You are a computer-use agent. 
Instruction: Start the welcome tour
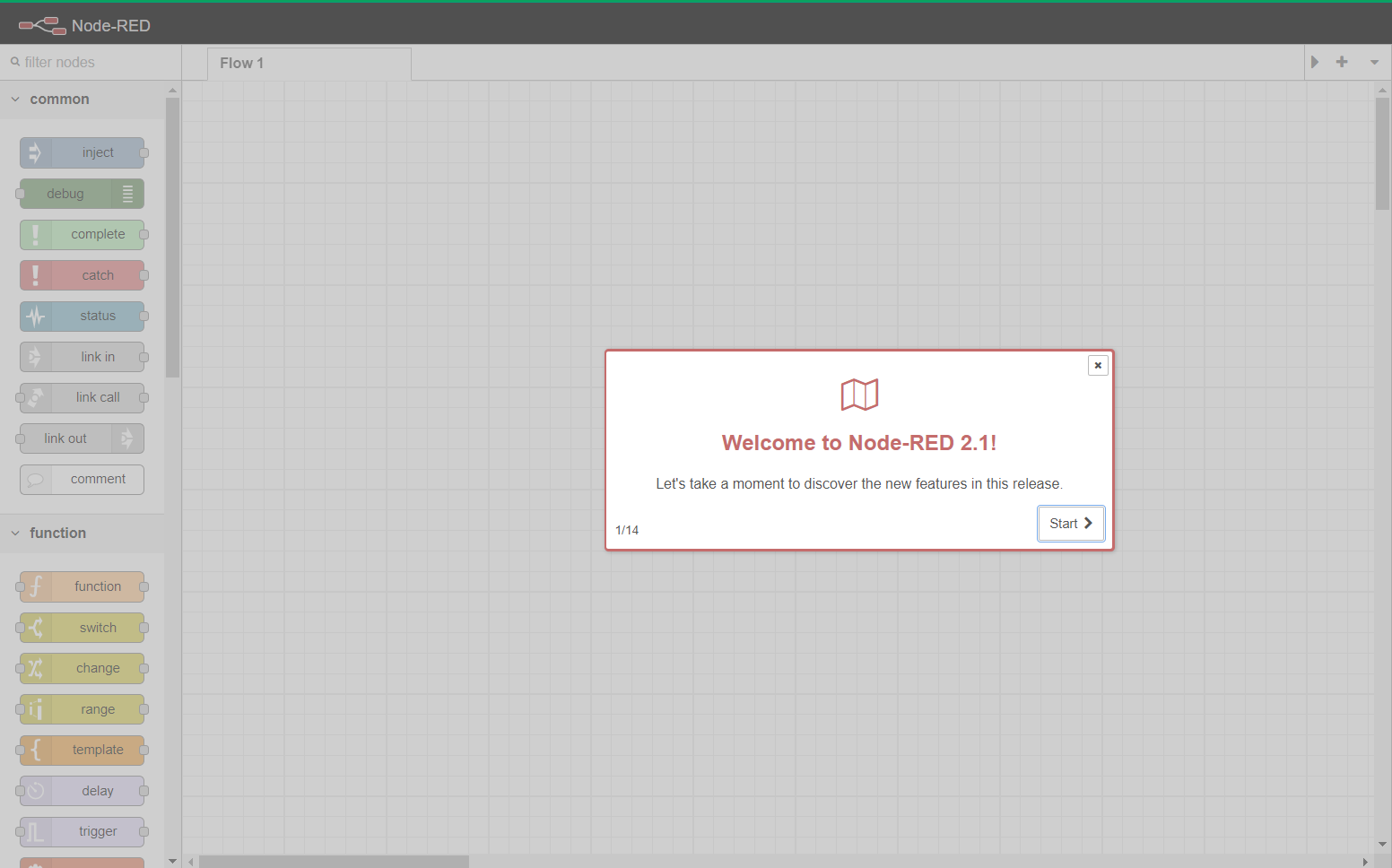click(1071, 524)
